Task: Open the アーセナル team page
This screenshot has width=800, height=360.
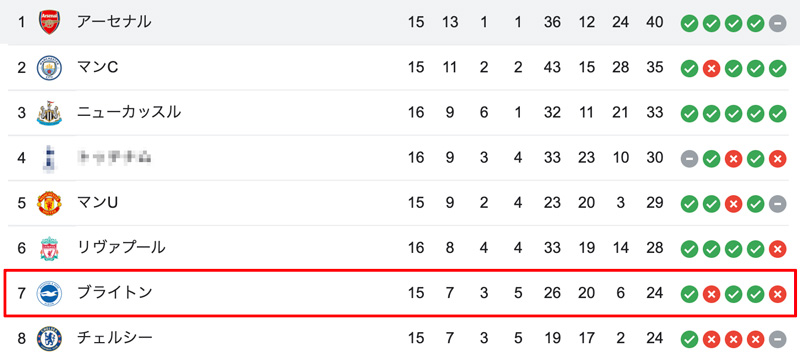Action: pyautogui.click(x=114, y=22)
